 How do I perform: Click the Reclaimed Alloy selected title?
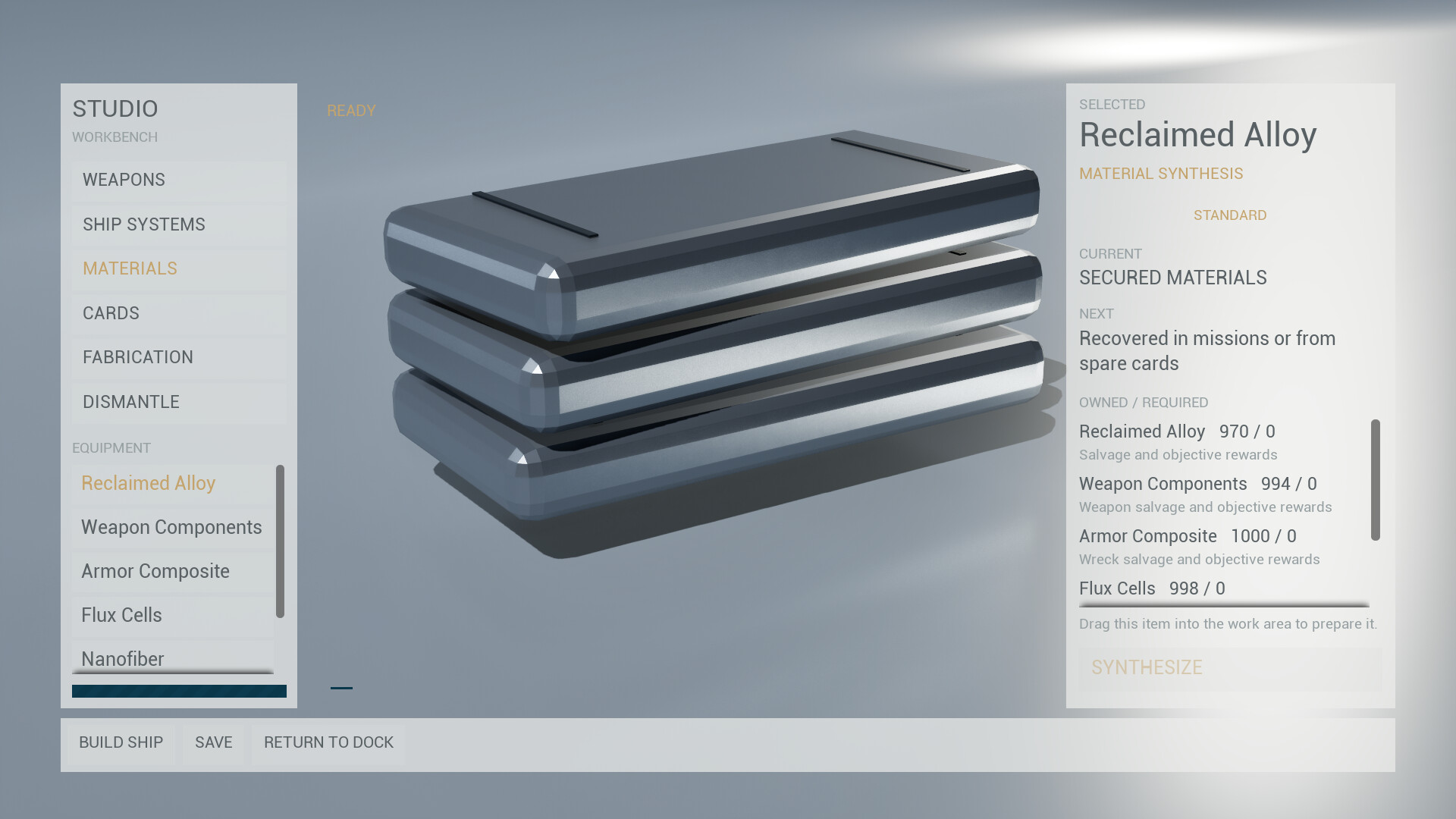(1198, 135)
